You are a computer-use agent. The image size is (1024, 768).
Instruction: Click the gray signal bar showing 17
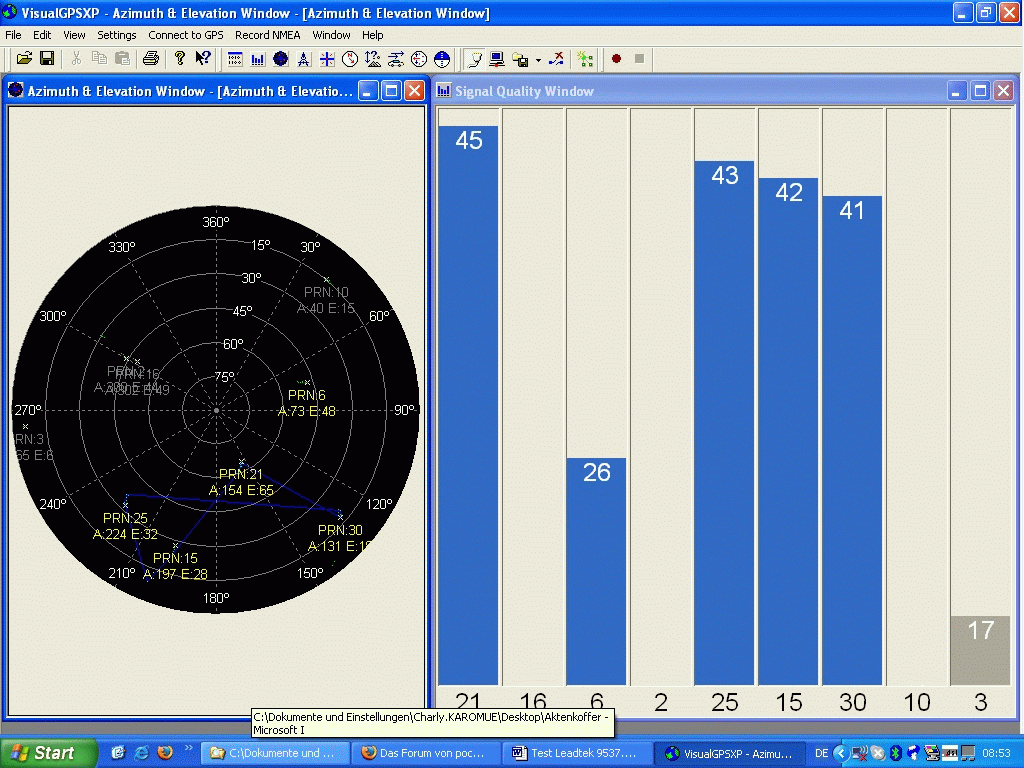pos(980,650)
